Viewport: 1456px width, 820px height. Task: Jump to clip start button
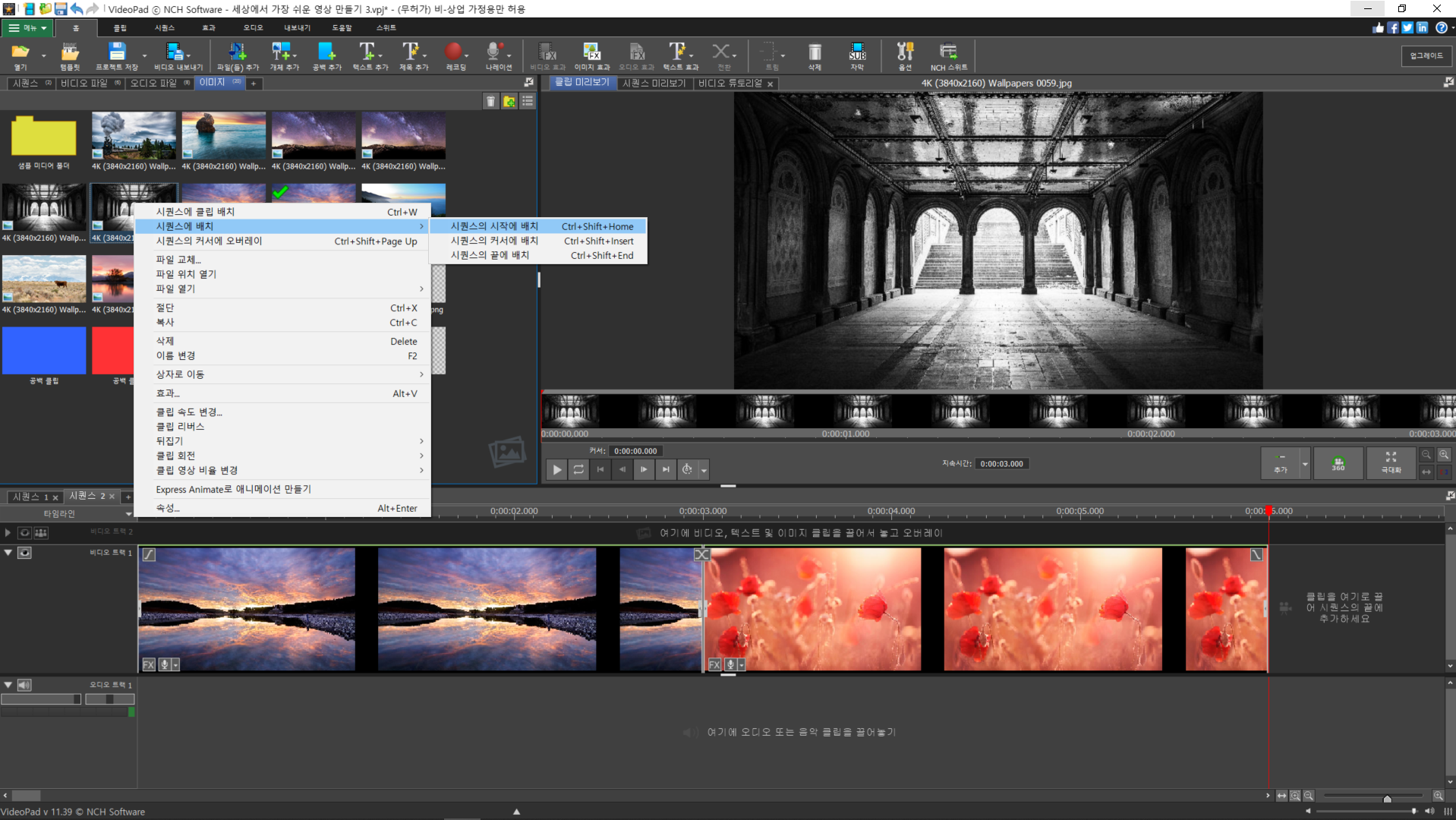(600, 469)
